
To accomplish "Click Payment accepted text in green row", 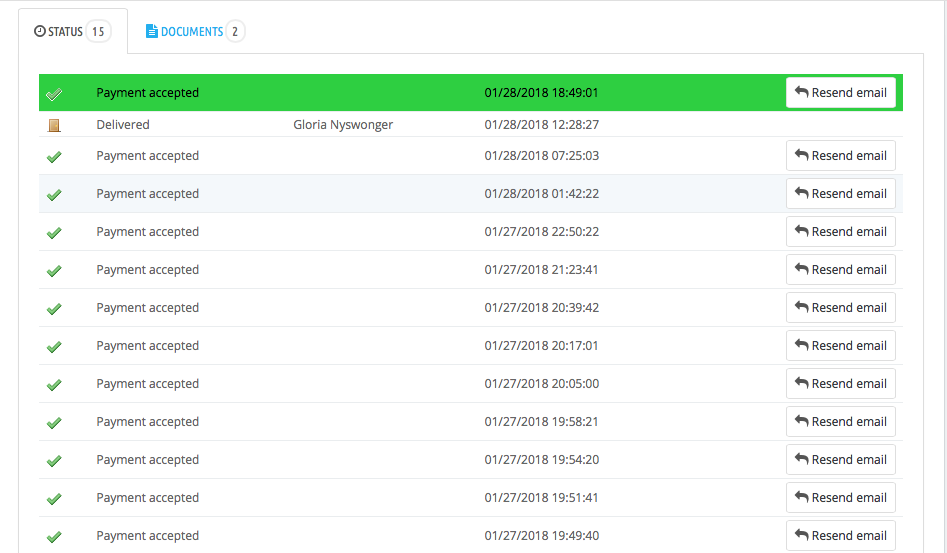I will [148, 92].
